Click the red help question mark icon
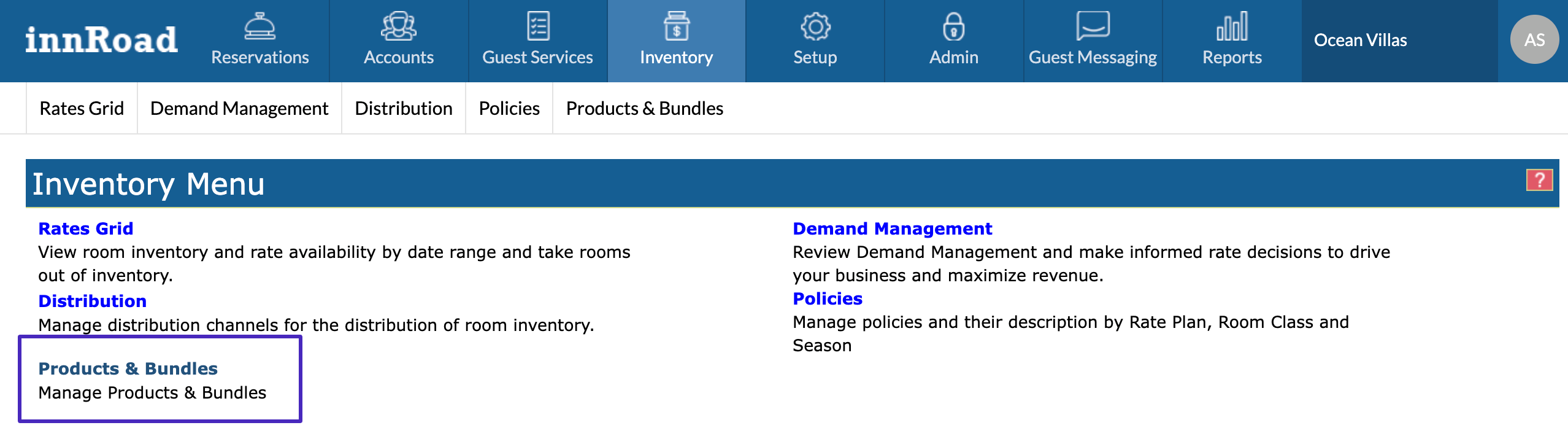 pyautogui.click(x=1539, y=181)
